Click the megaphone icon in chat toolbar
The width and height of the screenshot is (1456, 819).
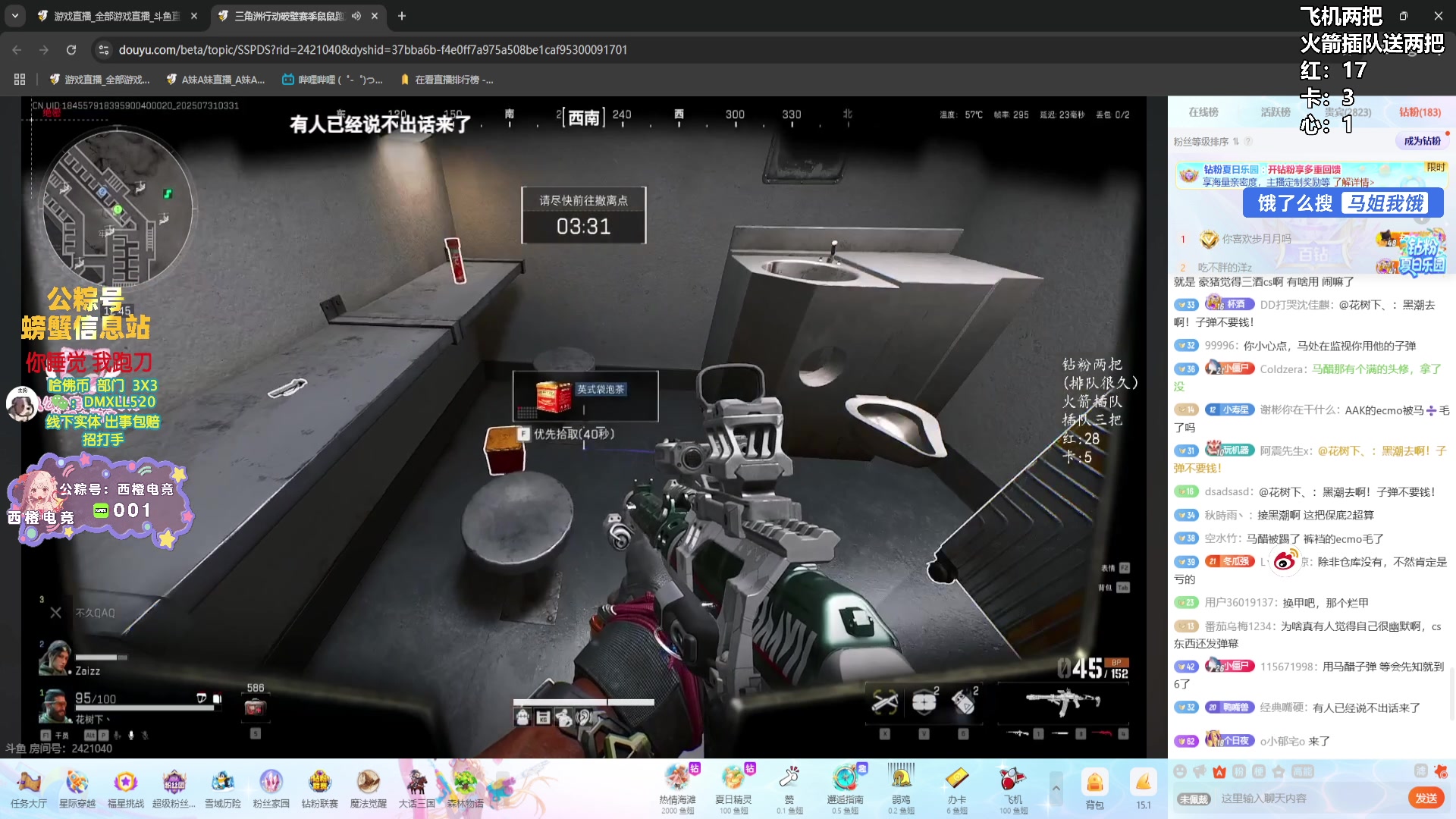pyautogui.click(x=1200, y=771)
